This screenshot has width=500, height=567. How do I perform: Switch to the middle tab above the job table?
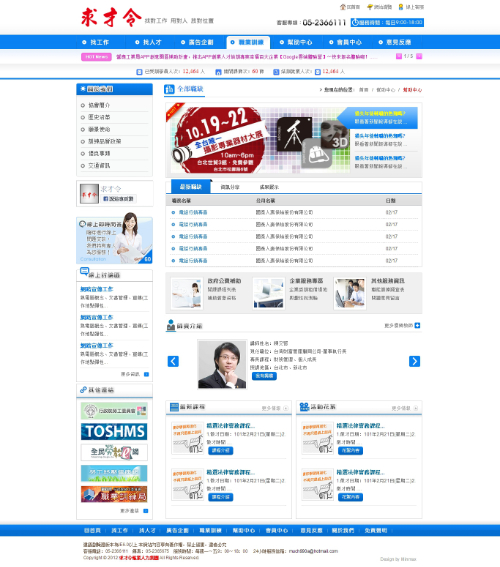pos(230,187)
